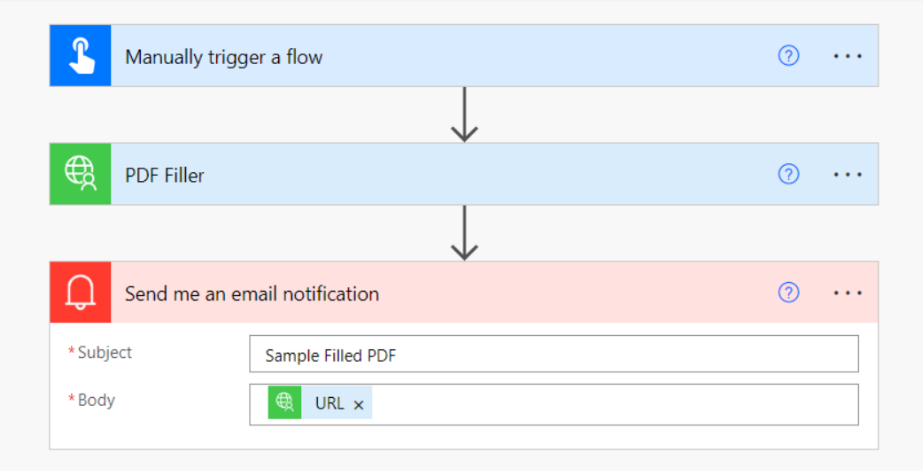Open the ellipsis menu on Manually trigger a flow
923x471 pixels.
tap(848, 56)
